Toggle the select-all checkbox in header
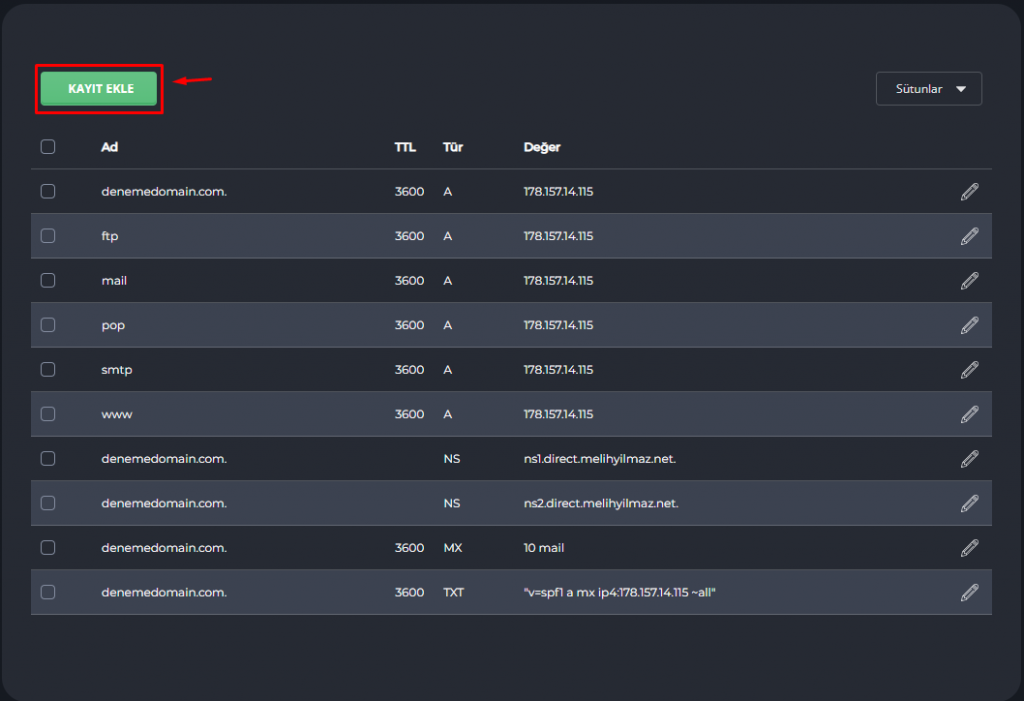Viewport: 1024px width, 701px height. tap(48, 147)
